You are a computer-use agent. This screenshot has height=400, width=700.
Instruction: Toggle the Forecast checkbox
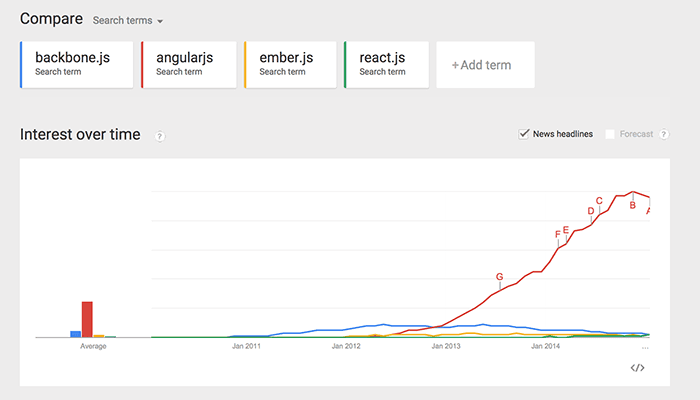tap(610, 134)
